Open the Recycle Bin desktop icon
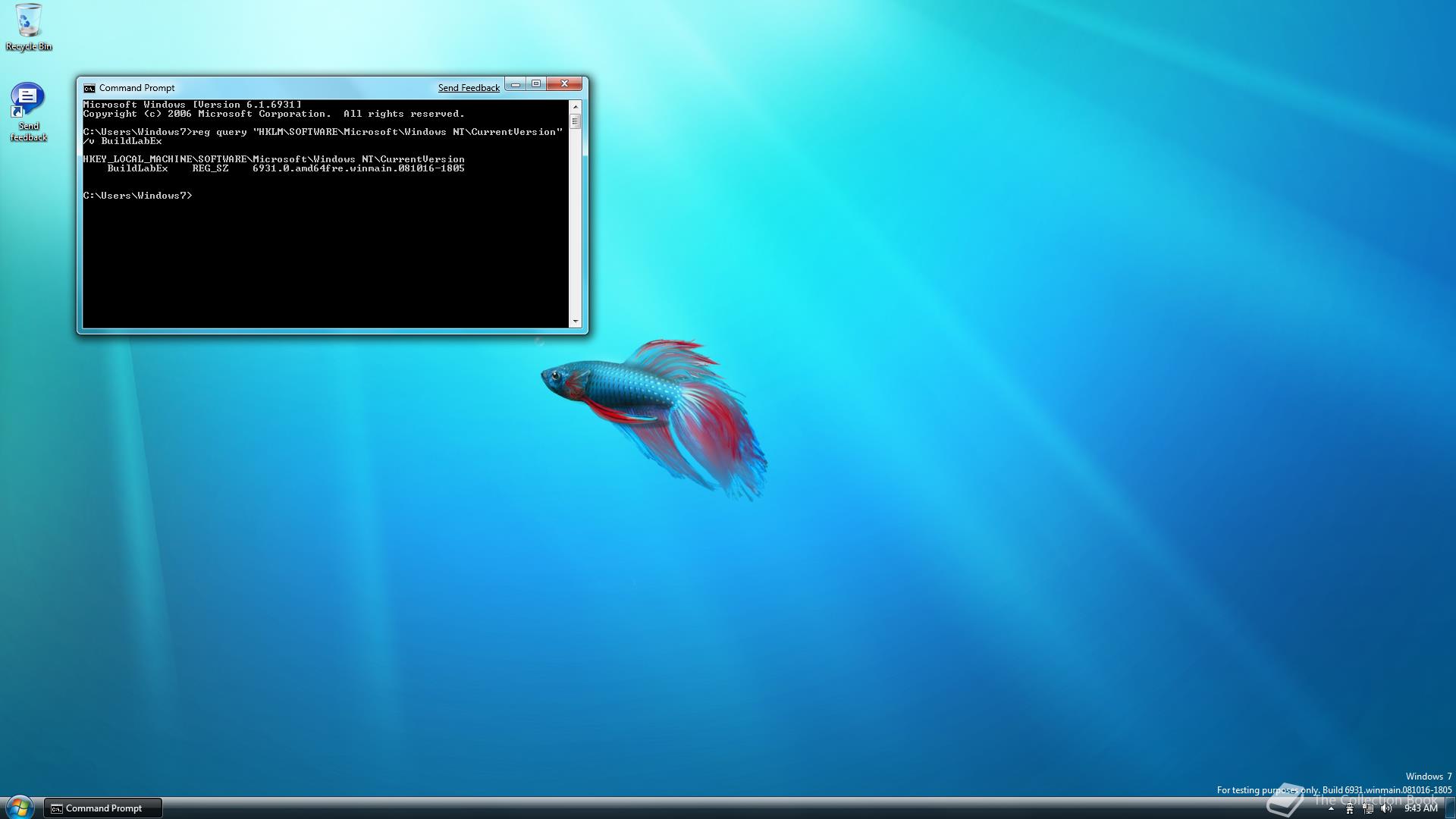 click(x=28, y=27)
